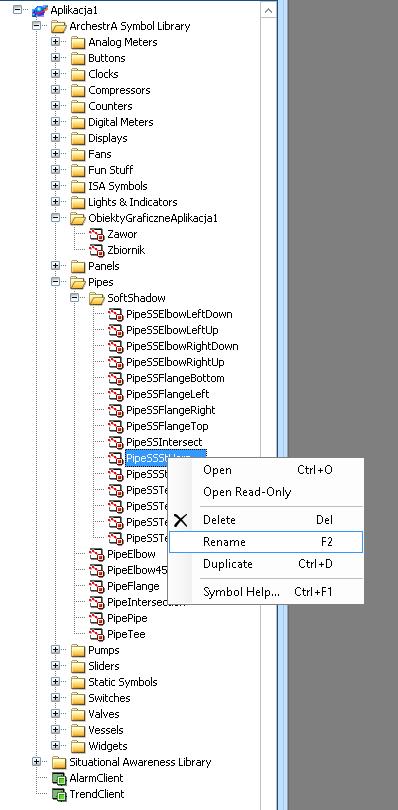
Task: Click the PipeSSFlangeBottom symbol icon
Action: click(116, 378)
